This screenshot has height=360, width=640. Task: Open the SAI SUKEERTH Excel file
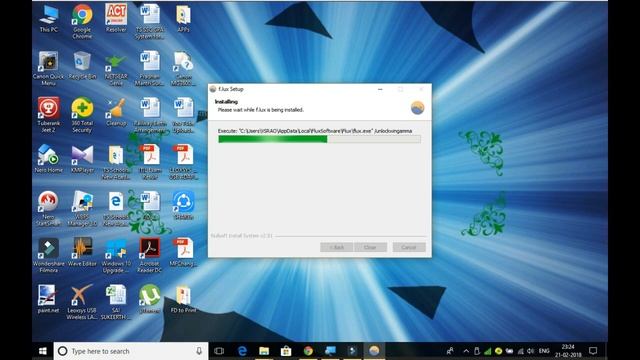point(116,302)
